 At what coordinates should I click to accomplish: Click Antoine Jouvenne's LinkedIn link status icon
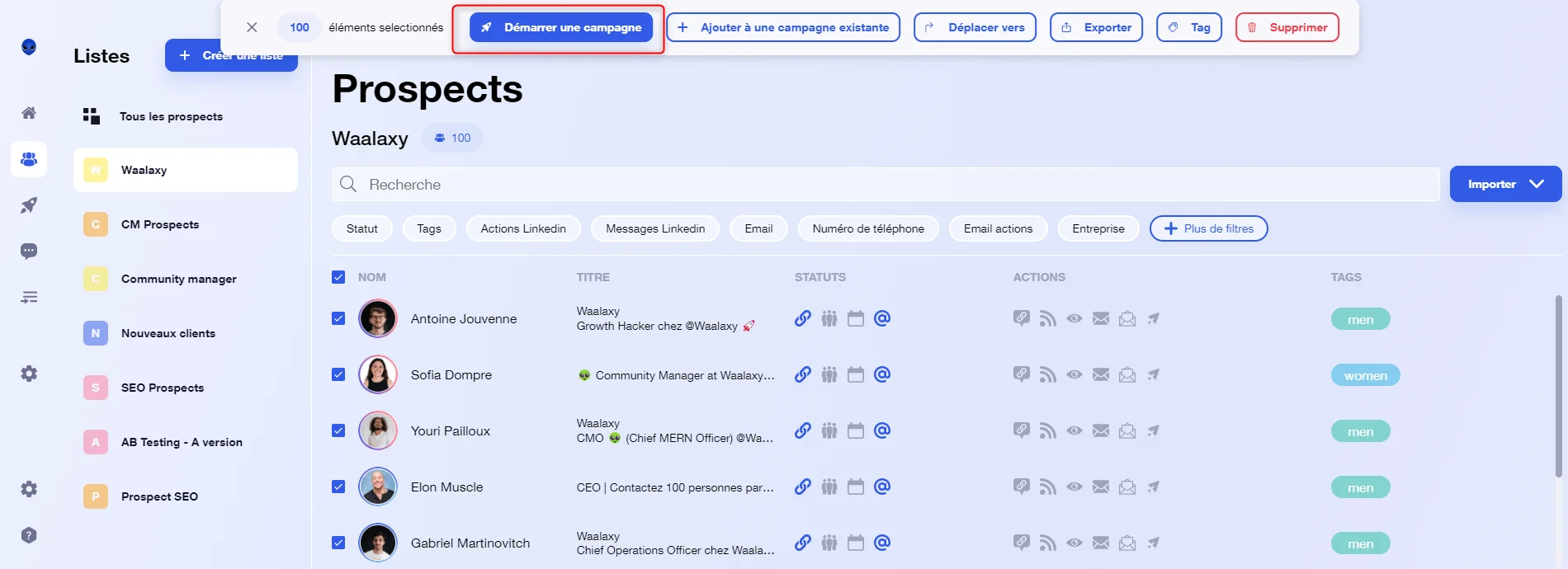coord(803,318)
